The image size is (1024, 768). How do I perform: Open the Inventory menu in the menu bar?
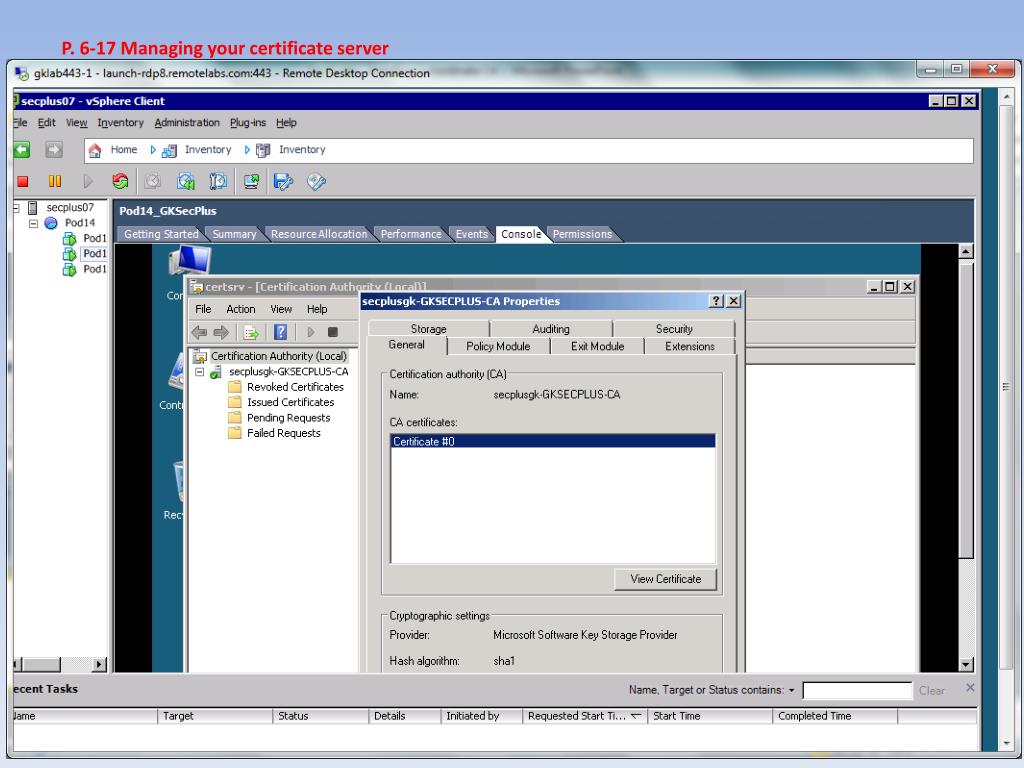point(120,123)
